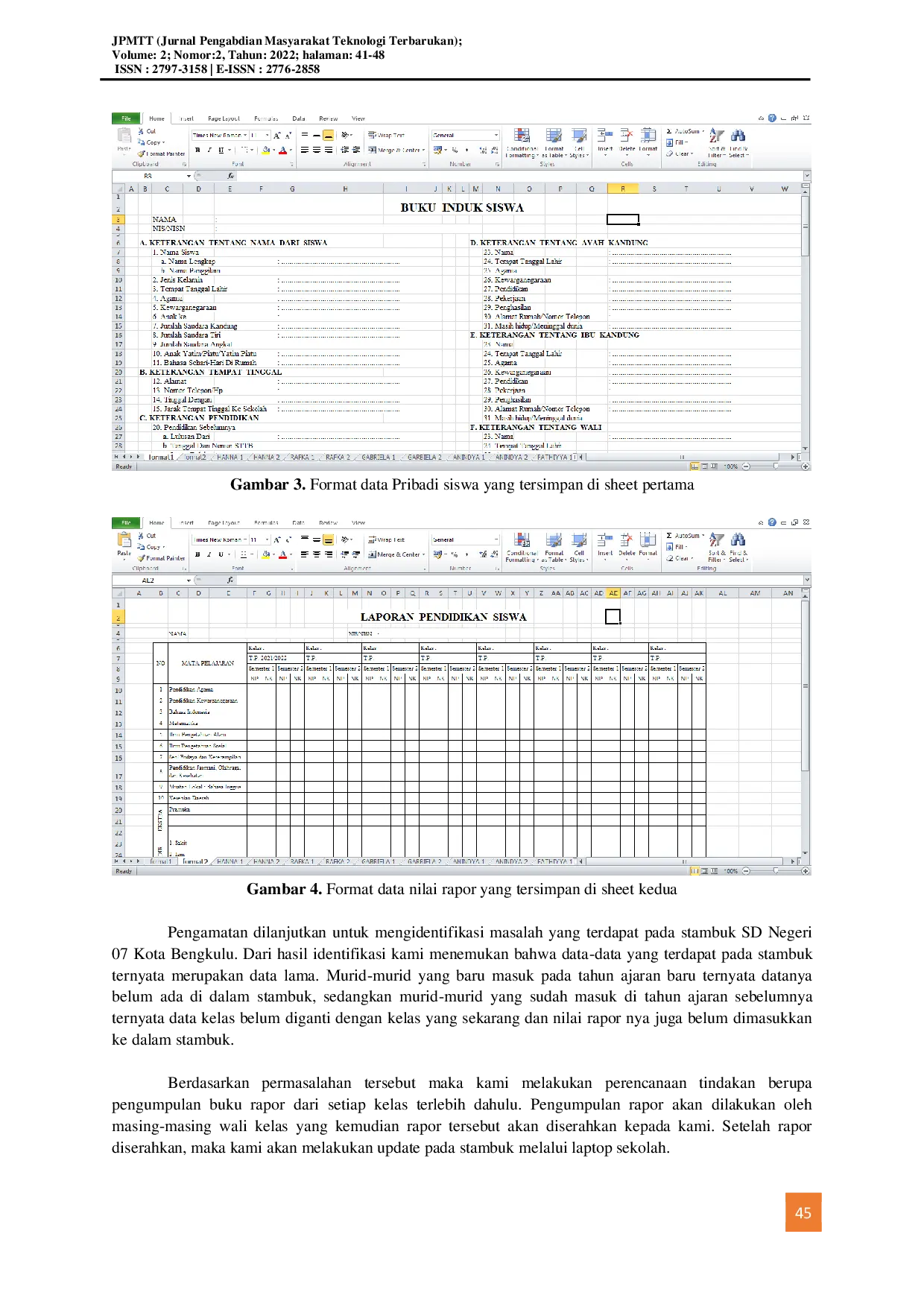The height and width of the screenshot is (1307, 924).
Task: Click Conditional Formatting icon in Gambar 3 Excel
Action: 522,136
